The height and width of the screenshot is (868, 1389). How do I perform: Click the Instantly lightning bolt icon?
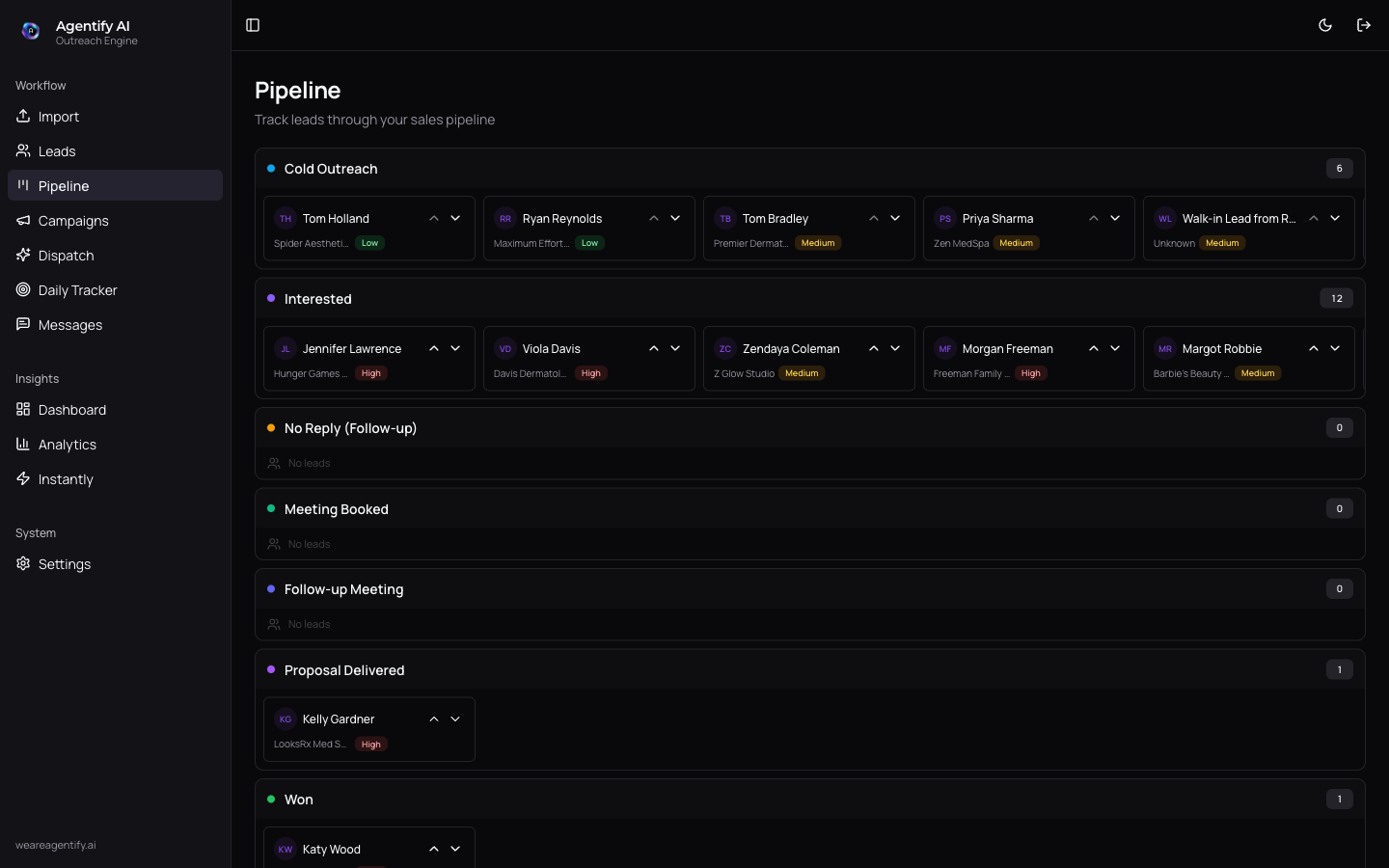click(23, 478)
